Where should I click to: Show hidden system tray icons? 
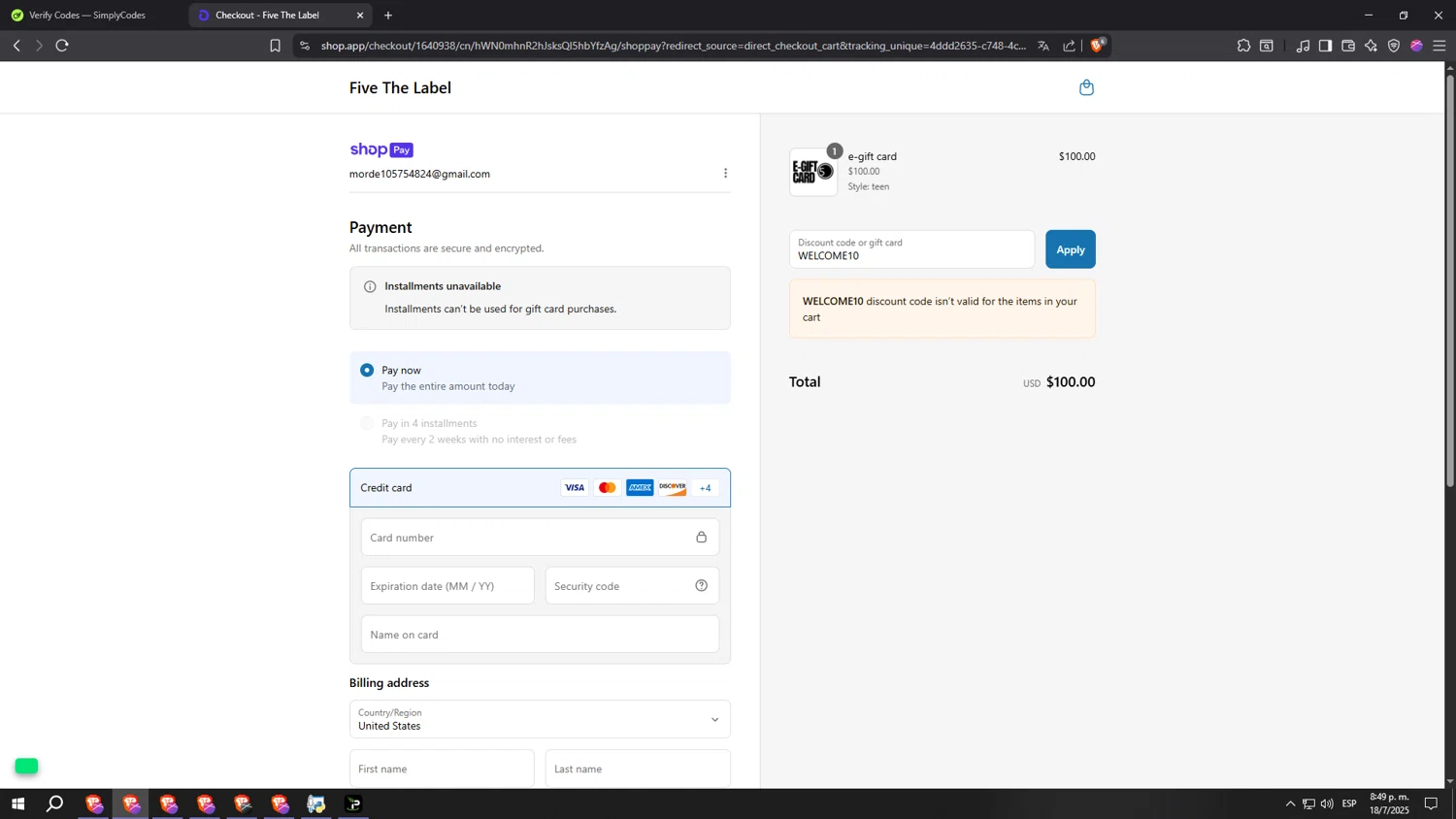coord(1290,803)
